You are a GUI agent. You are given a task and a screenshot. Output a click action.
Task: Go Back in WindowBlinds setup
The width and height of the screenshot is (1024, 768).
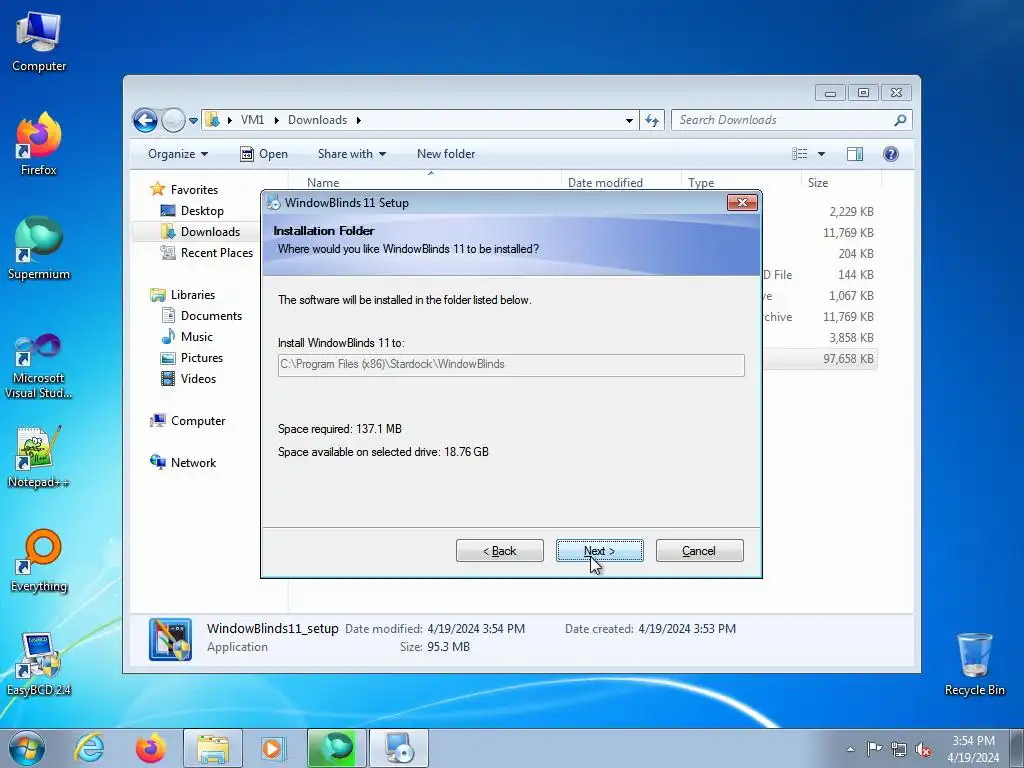tap(500, 551)
